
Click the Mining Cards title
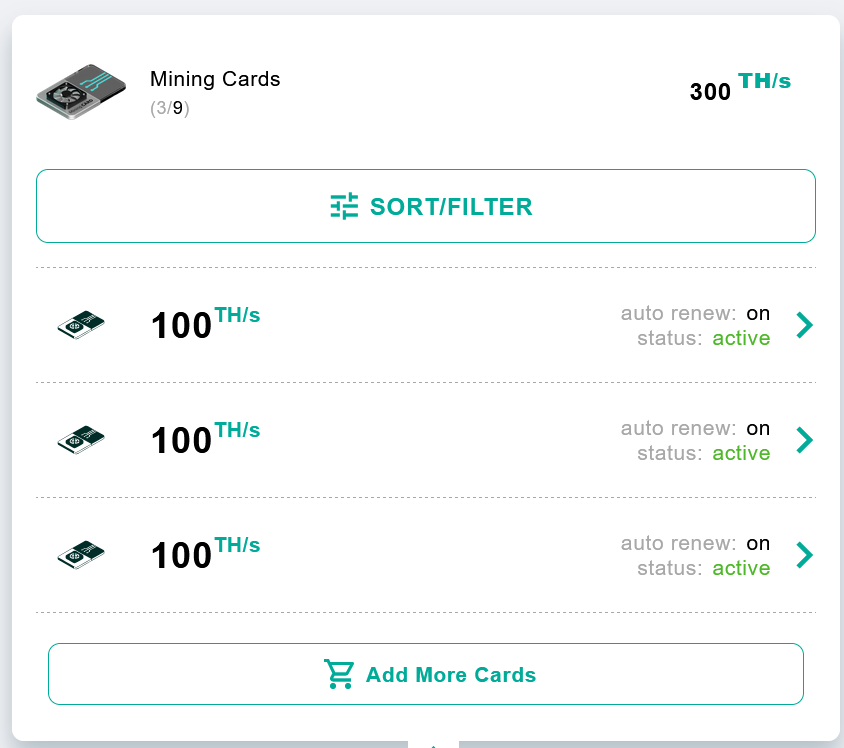215,79
